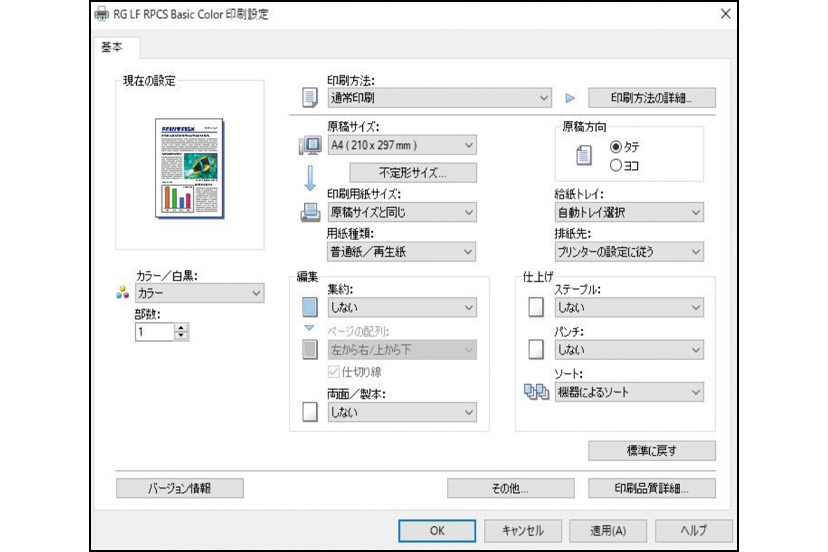Open the 用紙種類 普通紙/再生紙 dropdown
The image size is (828, 552).
coord(402,252)
